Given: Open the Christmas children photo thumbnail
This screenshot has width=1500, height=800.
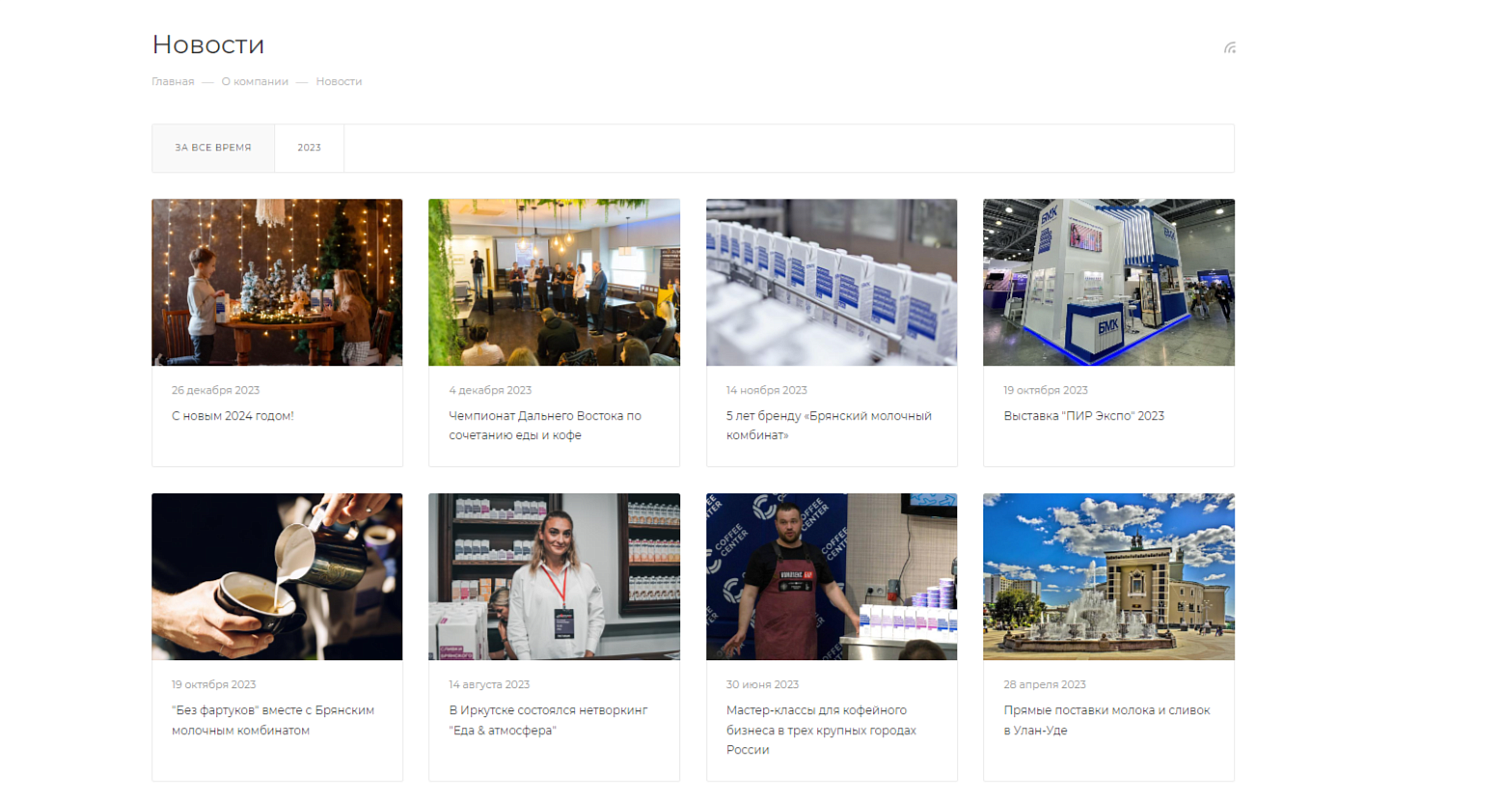Looking at the screenshot, I should [277, 282].
